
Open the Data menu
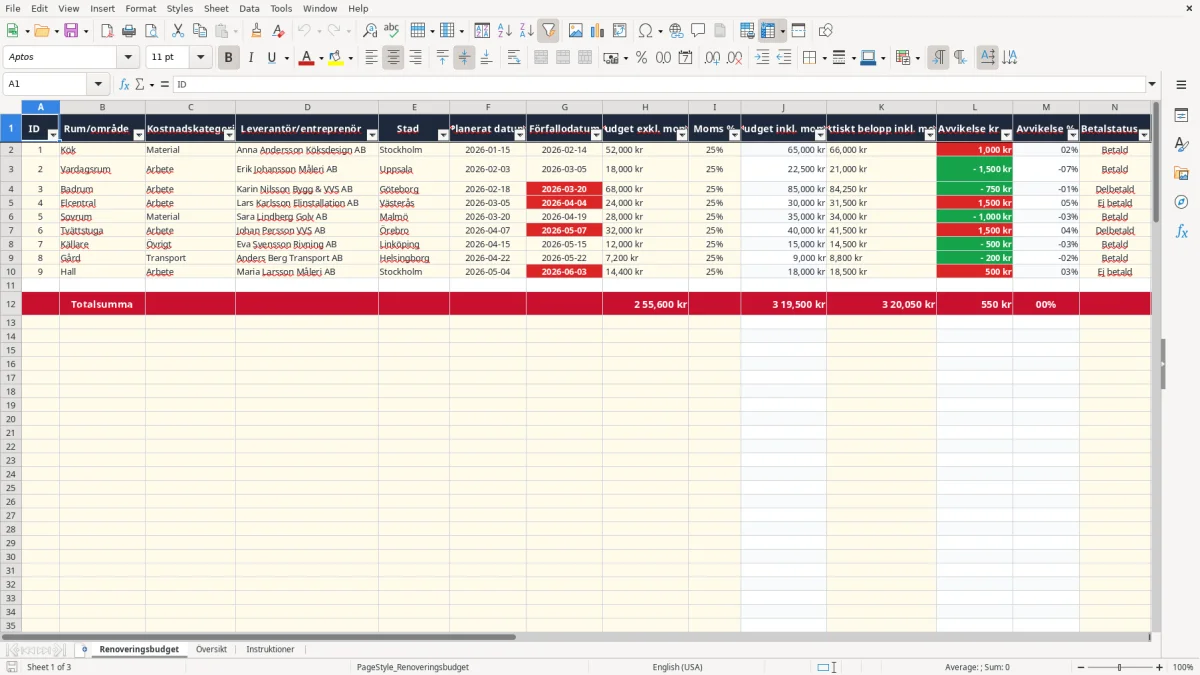pyautogui.click(x=249, y=8)
